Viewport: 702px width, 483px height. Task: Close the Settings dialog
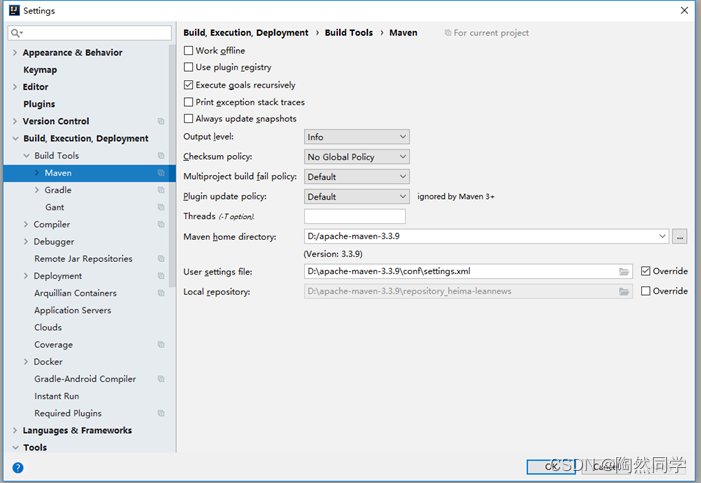pos(684,10)
